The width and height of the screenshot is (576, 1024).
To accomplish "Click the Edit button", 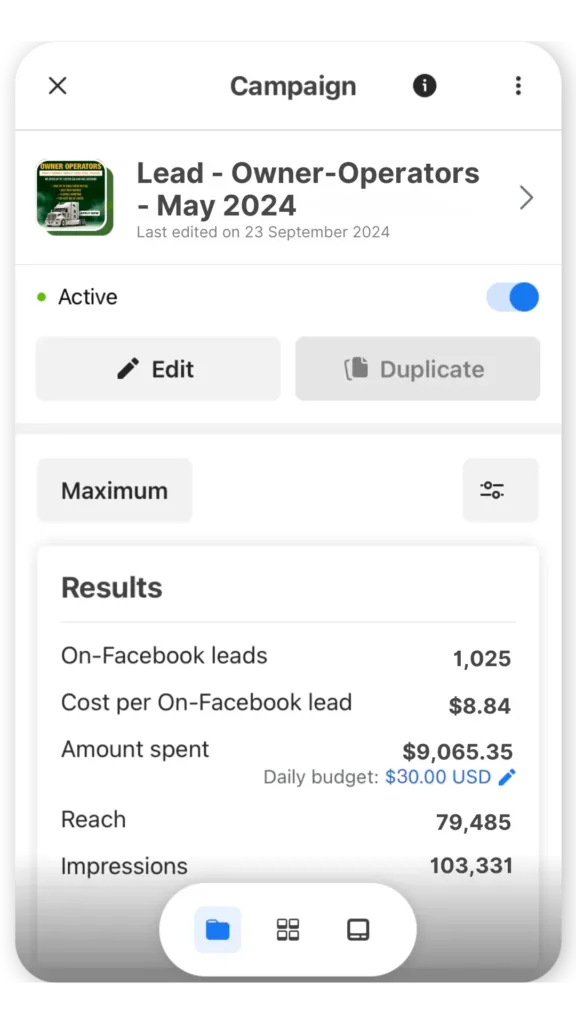I will click(158, 369).
